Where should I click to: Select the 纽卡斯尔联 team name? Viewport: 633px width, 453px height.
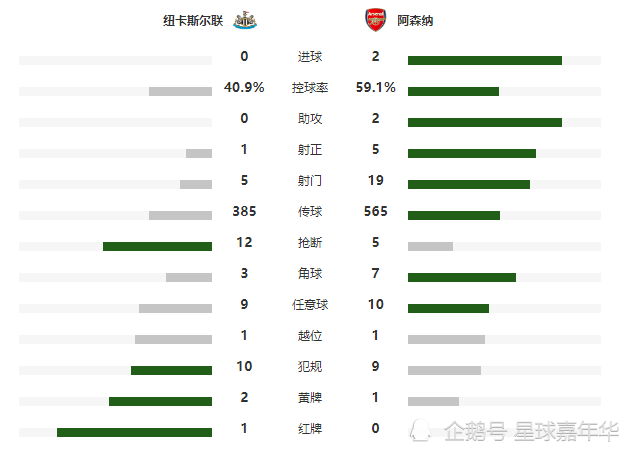click(x=193, y=21)
